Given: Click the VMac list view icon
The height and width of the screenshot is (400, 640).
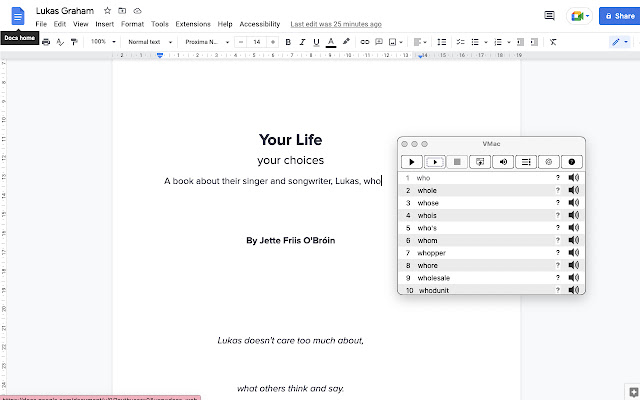Looking at the screenshot, I should coord(526,161).
